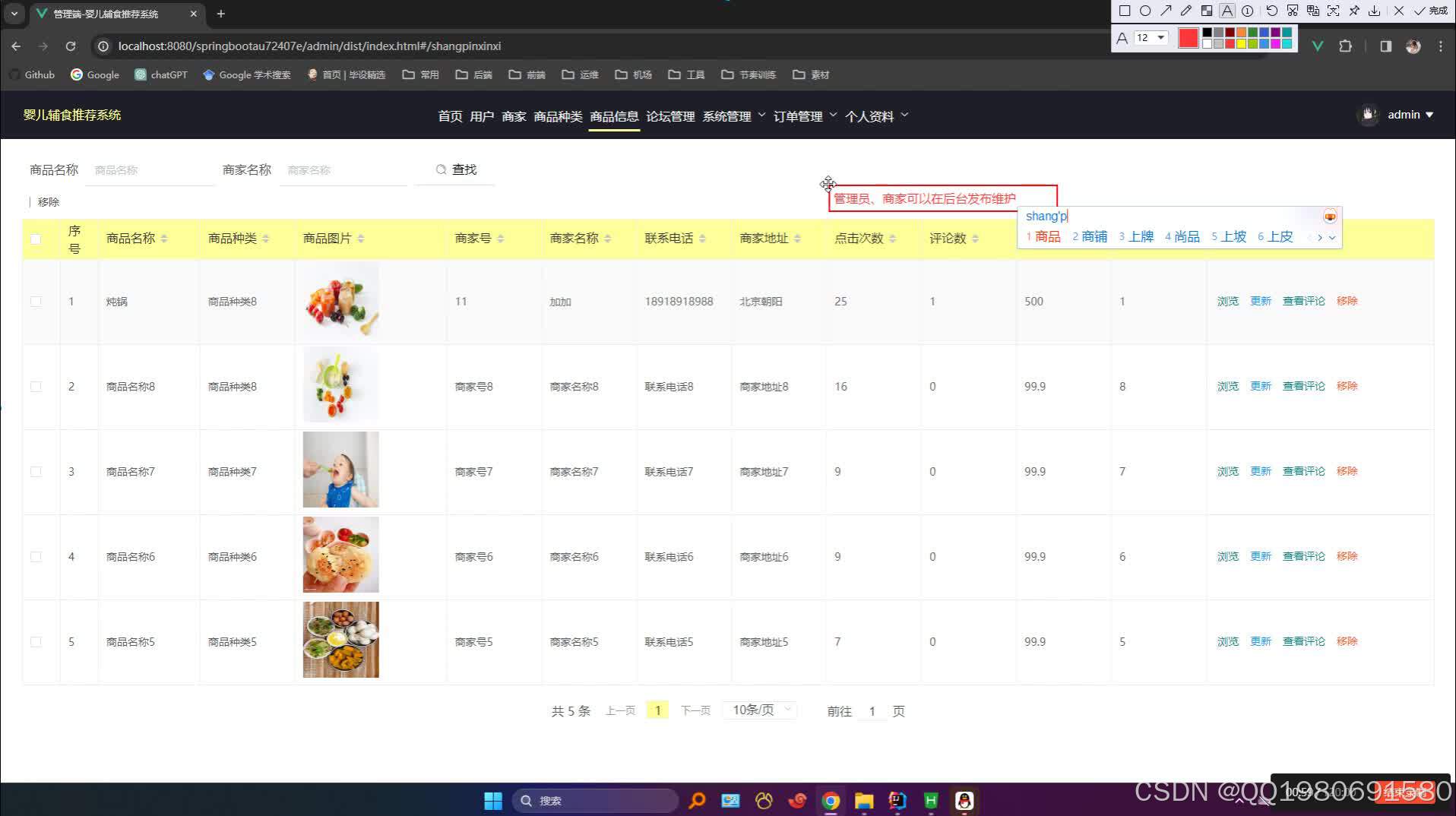The image size is (1456, 816).
Task: Select the mosaic blur tool
Action: coord(1208,11)
